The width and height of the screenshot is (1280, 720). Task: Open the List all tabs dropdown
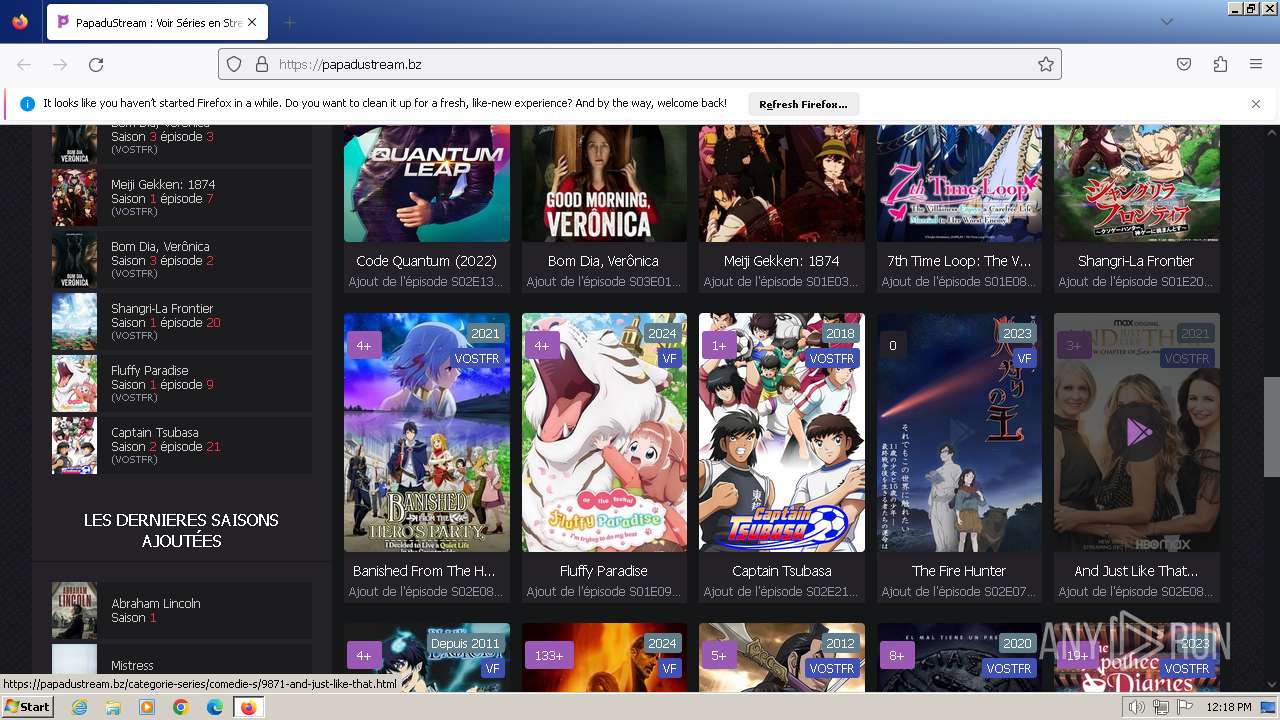[1167, 22]
